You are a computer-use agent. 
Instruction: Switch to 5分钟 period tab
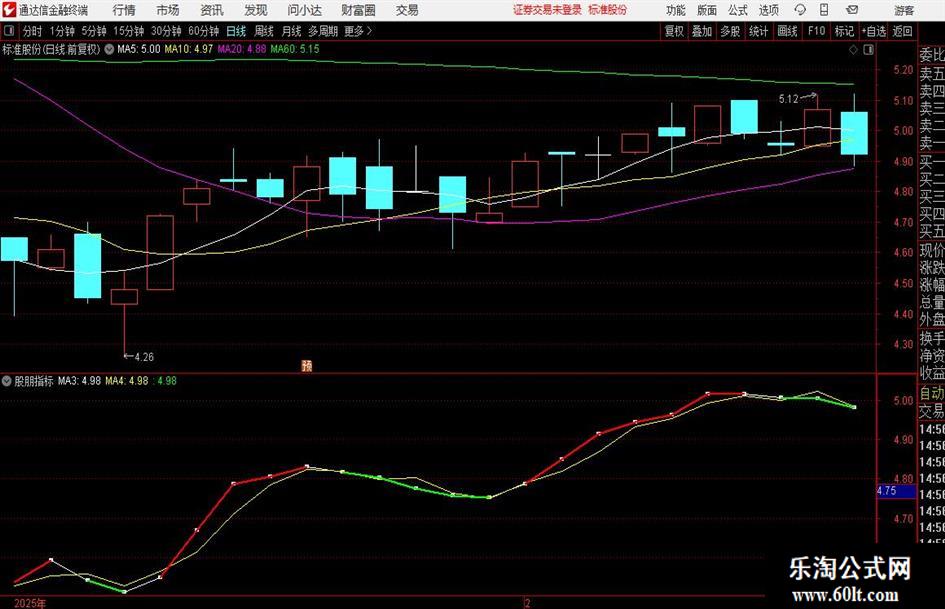[x=93, y=31]
